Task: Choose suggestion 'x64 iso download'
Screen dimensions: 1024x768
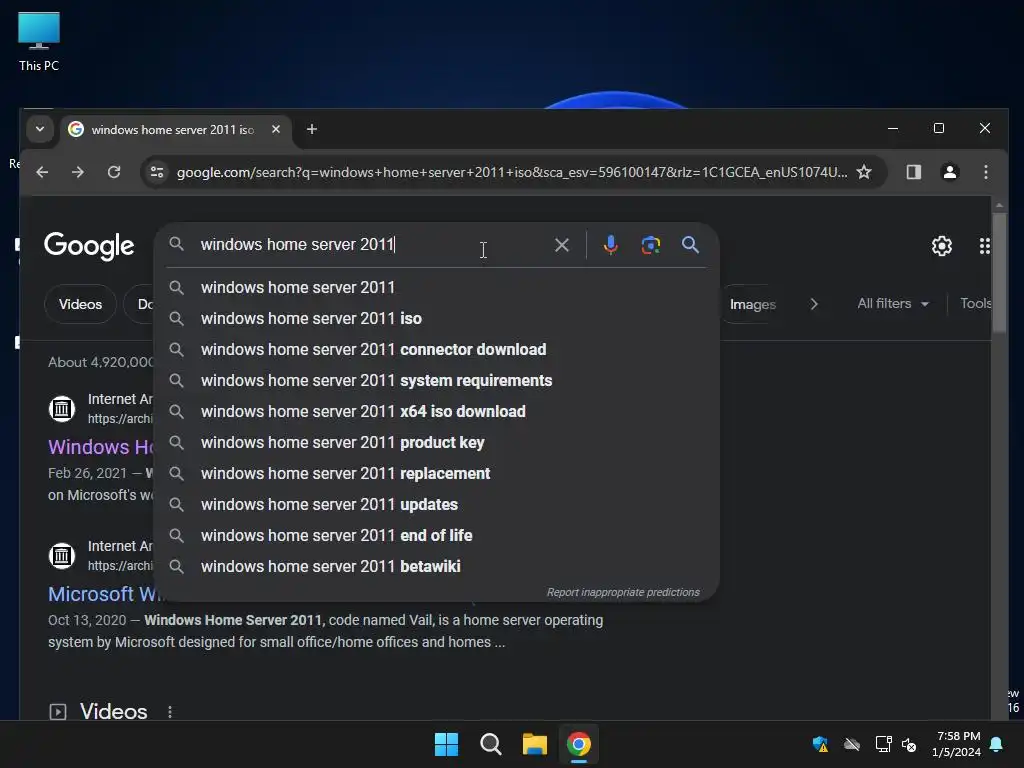Action: [436, 411]
